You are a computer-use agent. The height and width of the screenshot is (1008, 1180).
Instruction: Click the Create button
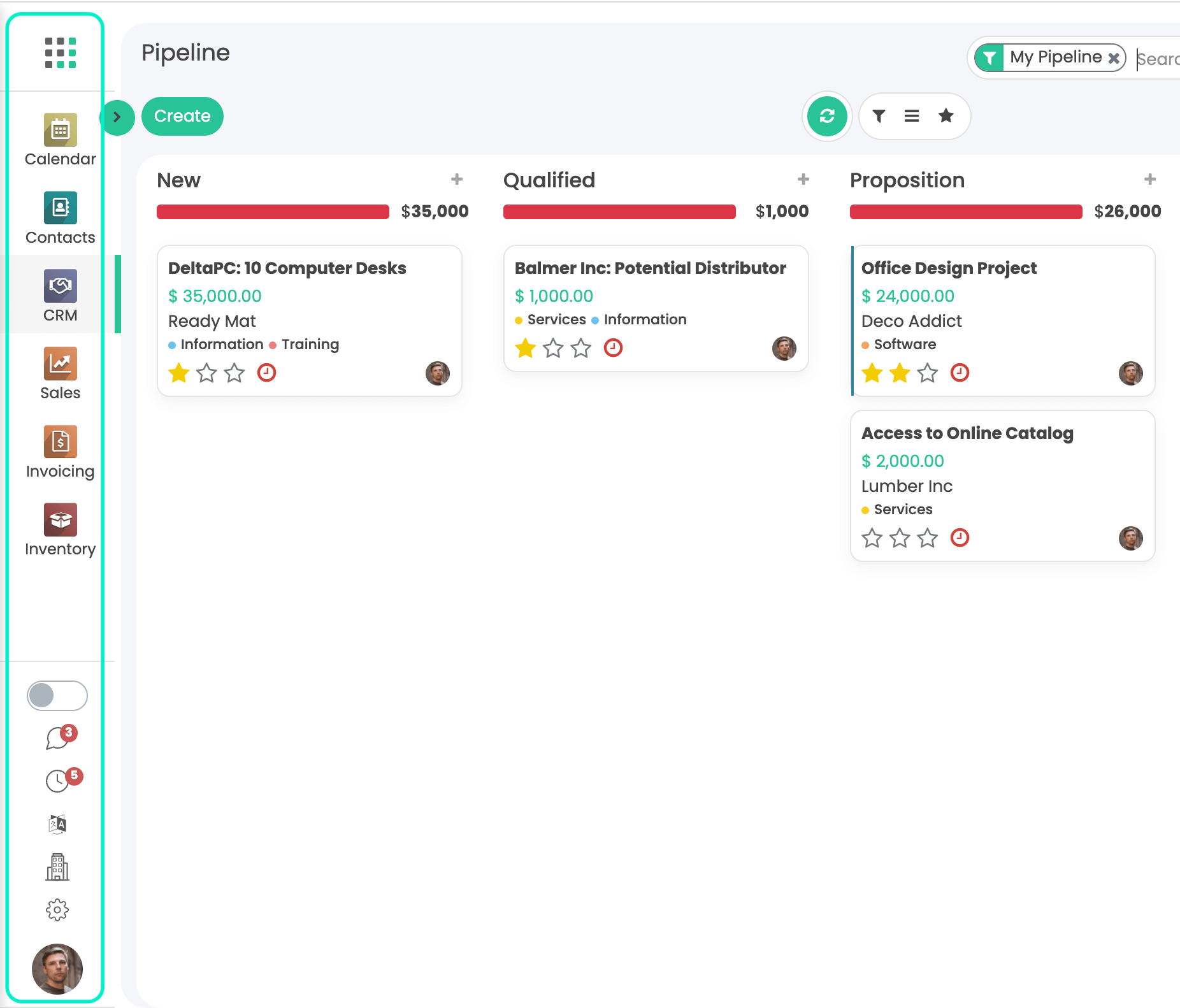pyautogui.click(x=182, y=116)
